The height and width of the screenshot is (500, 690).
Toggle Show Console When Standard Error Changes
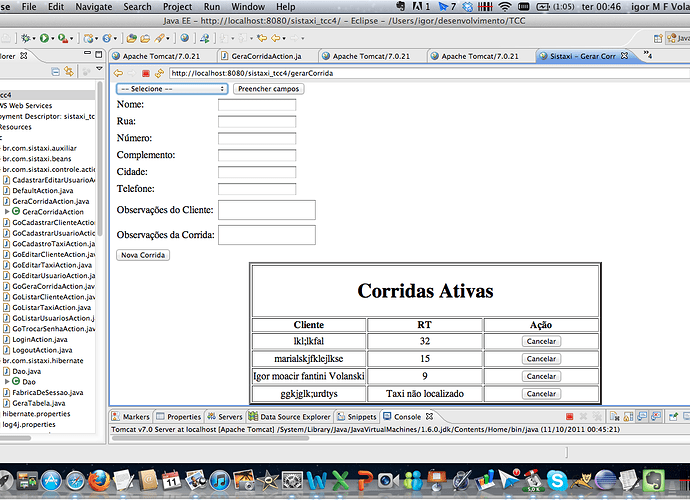[656, 416]
